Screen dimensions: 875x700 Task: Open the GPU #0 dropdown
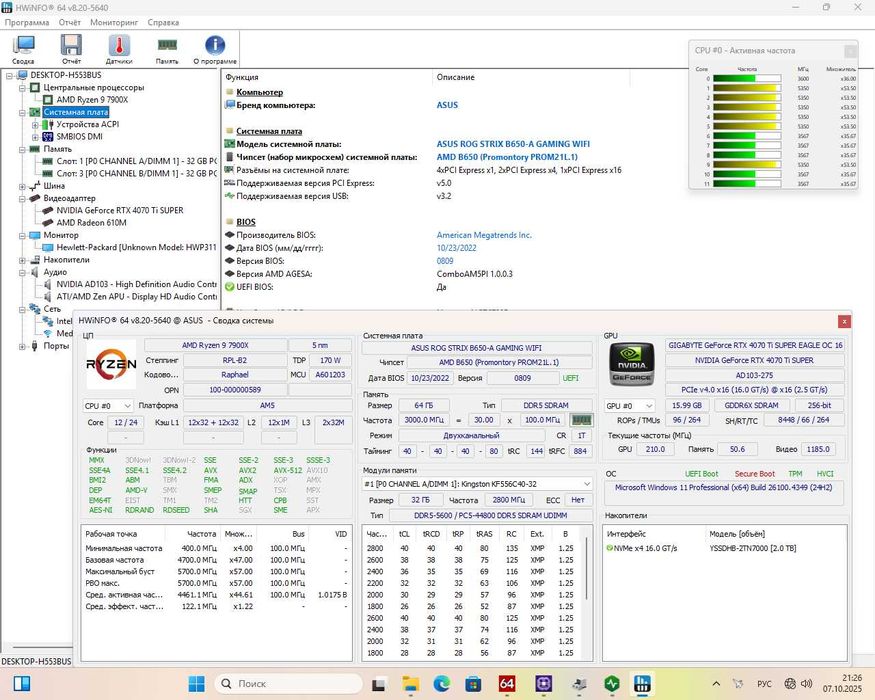630,406
